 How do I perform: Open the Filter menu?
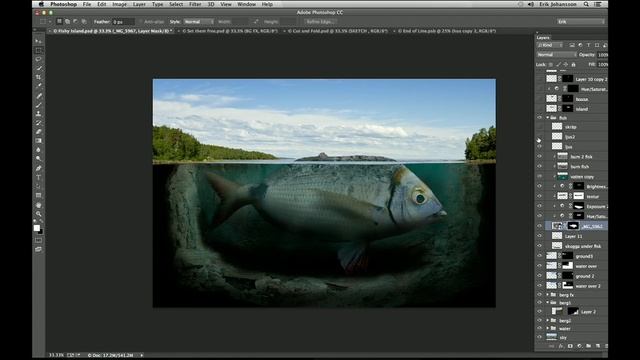195,4
